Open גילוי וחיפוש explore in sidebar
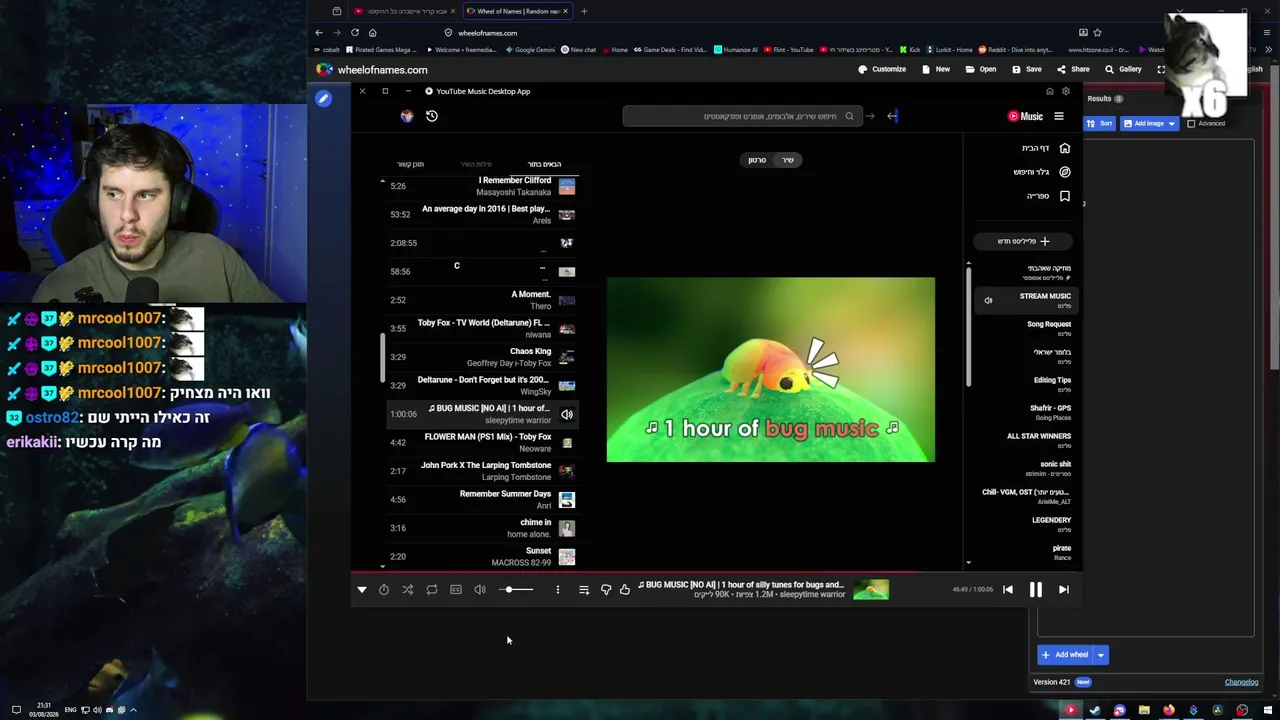 point(1041,172)
